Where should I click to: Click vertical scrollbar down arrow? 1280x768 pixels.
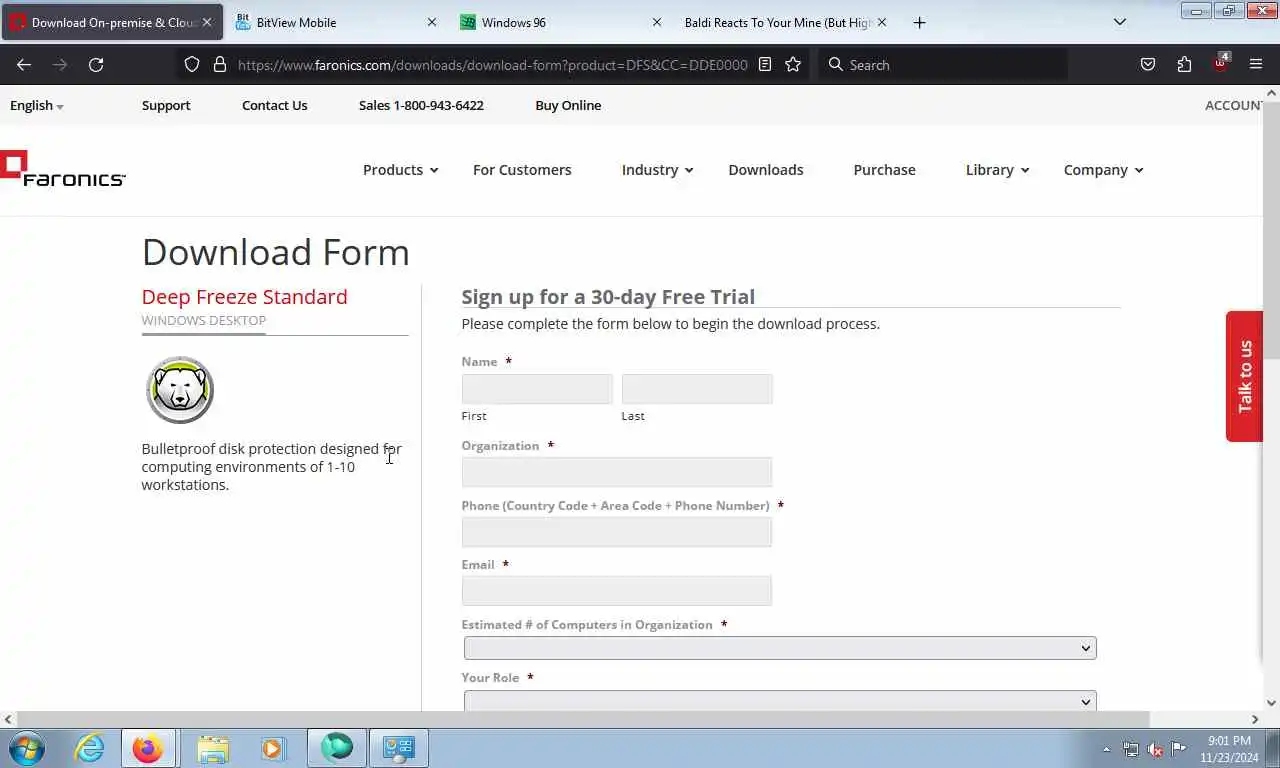pos(1271,703)
